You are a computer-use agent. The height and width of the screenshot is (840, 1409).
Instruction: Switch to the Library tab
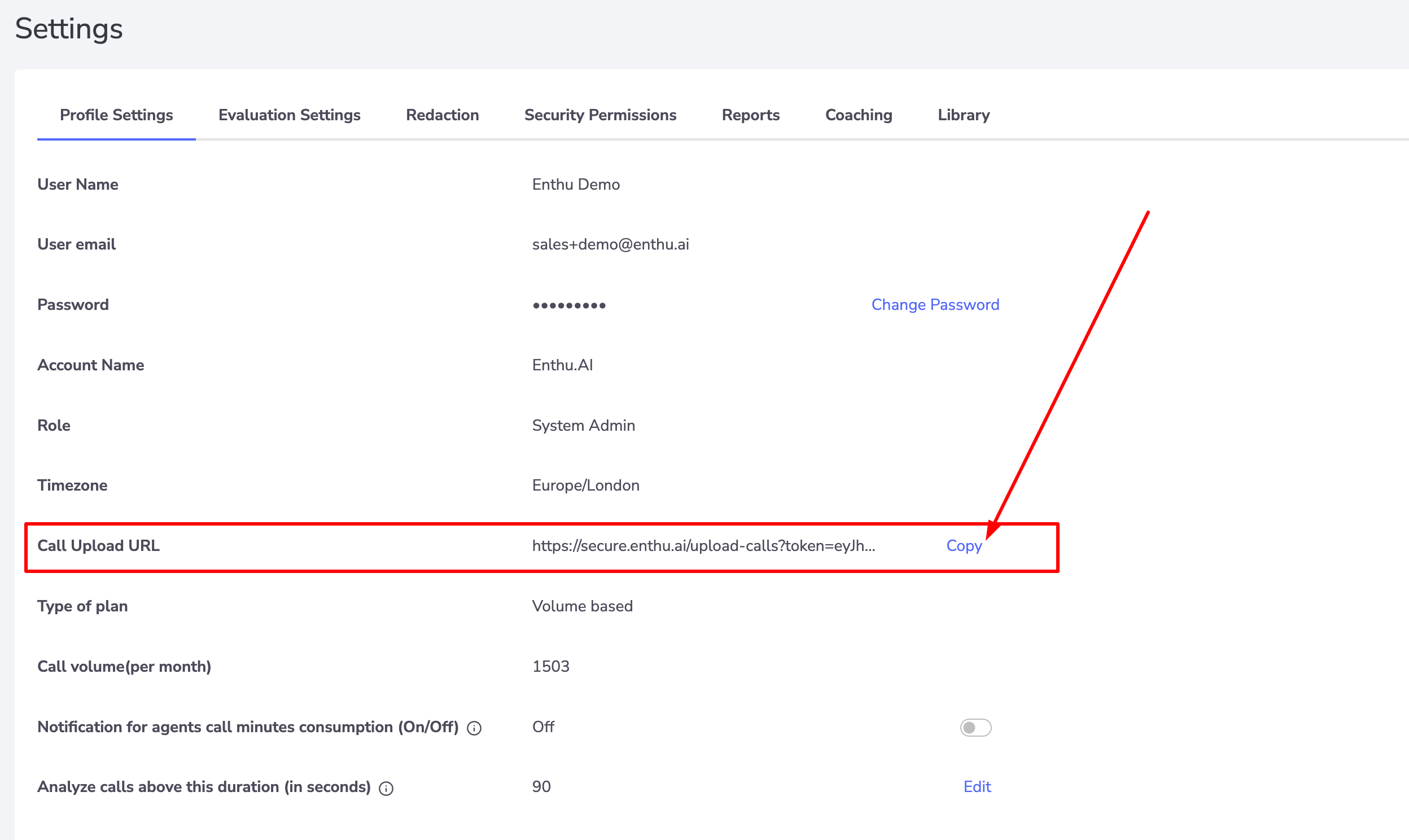(x=963, y=115)
